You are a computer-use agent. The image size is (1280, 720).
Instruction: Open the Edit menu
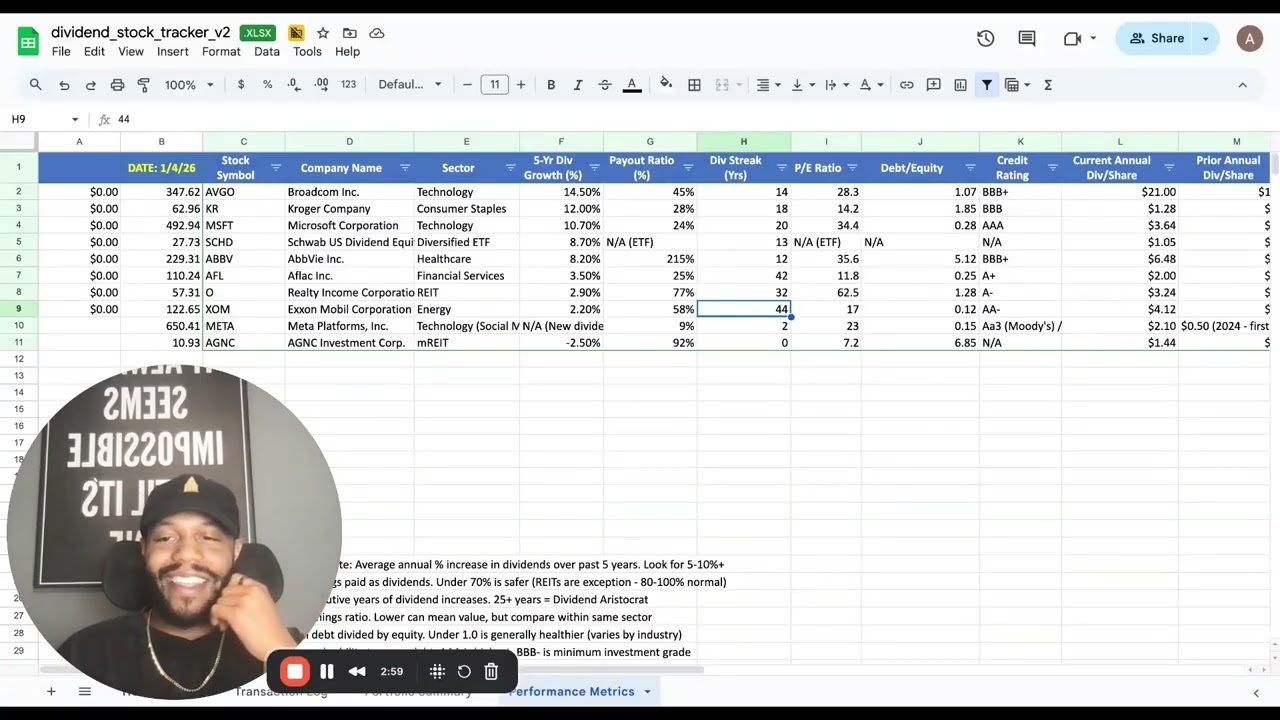click(94, 51)
